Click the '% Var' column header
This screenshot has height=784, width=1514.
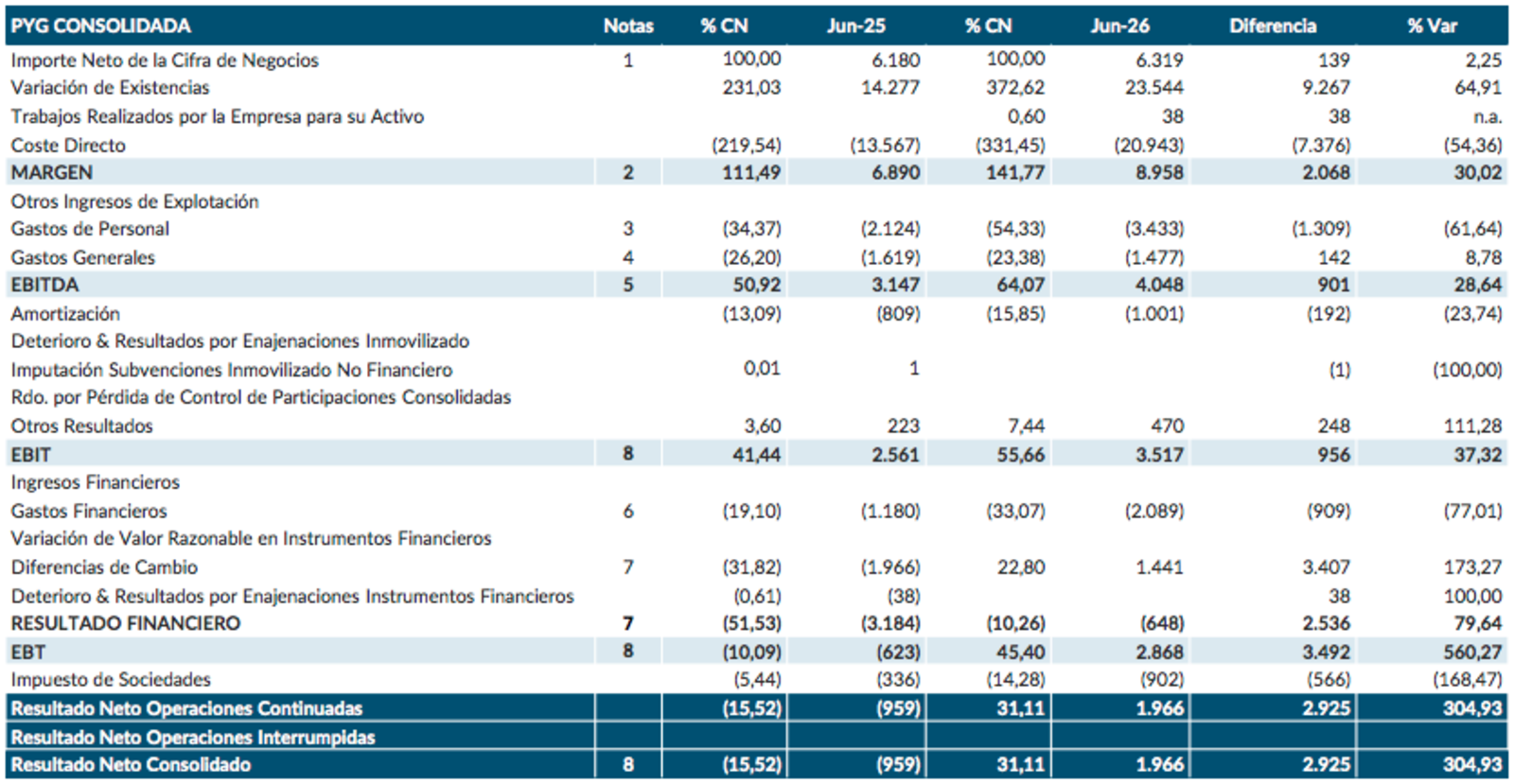(x=1432, y=26)
